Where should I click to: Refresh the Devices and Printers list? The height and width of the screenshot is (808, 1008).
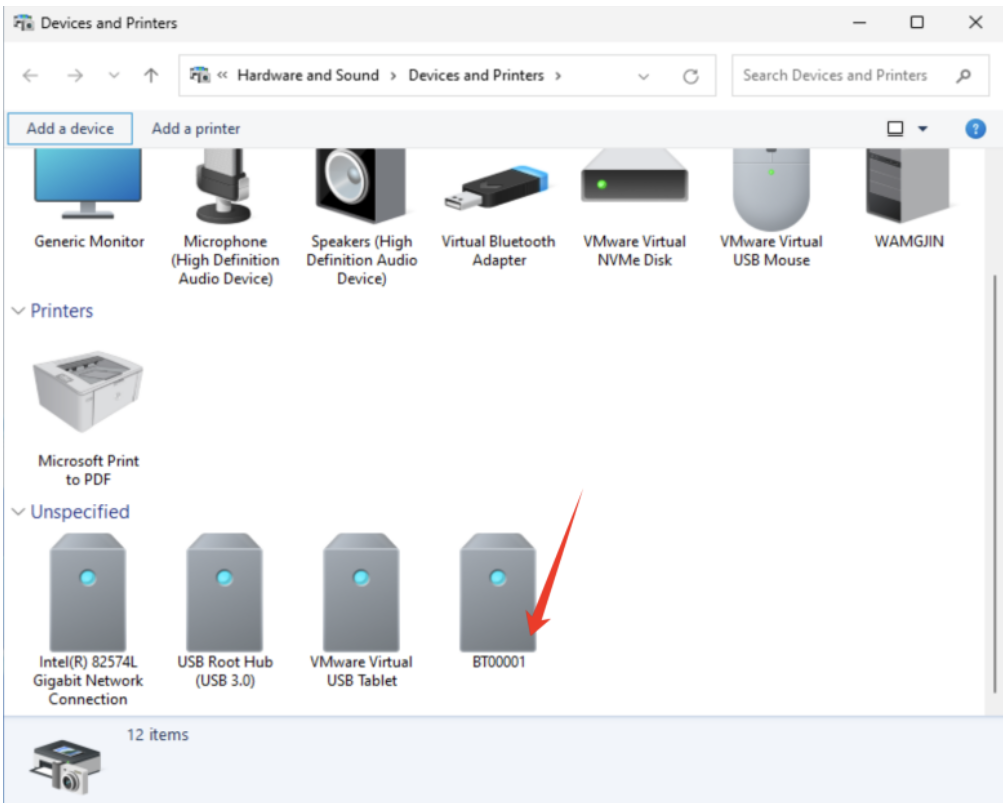690,76
